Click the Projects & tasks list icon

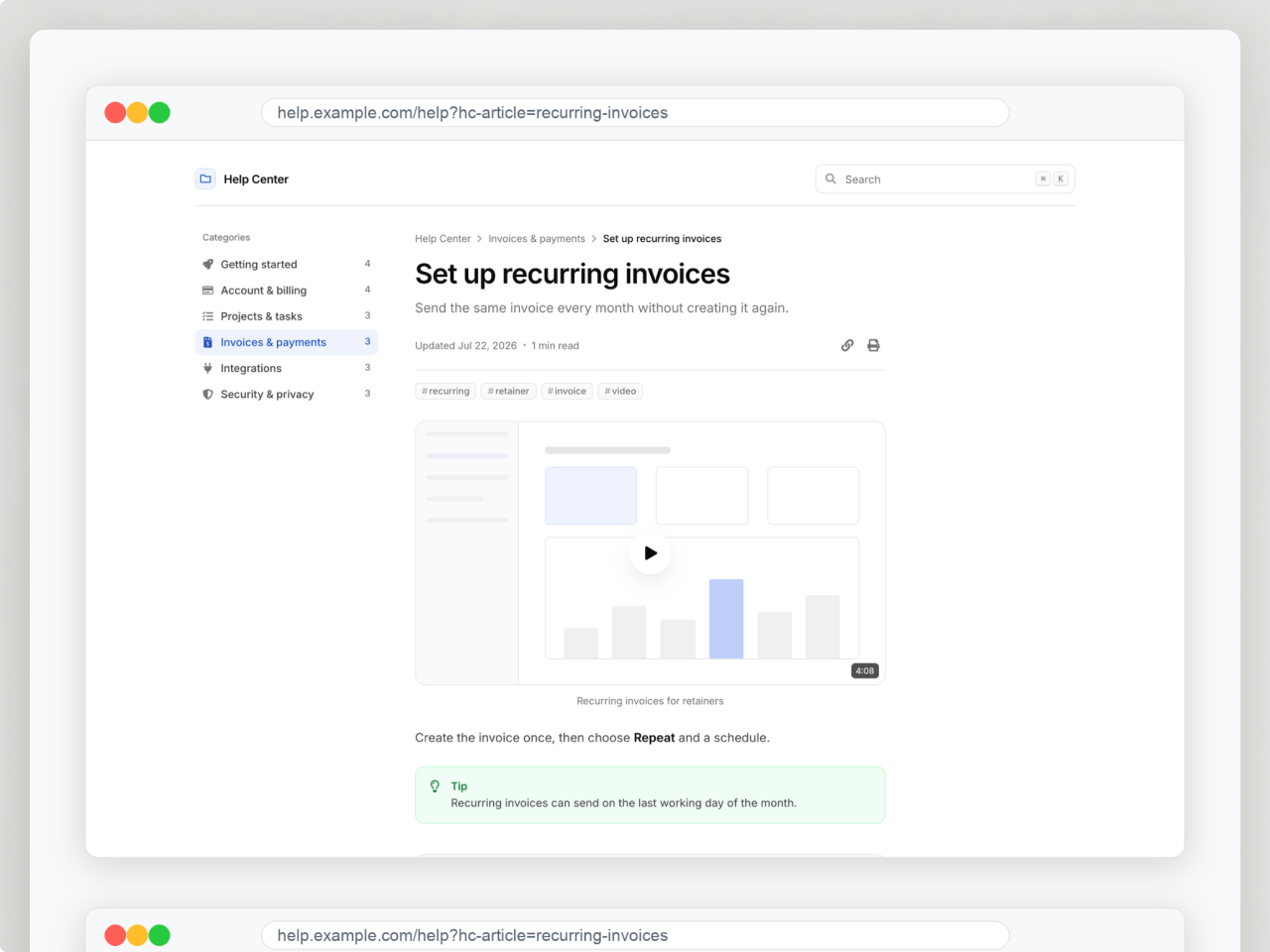[207, 316]
